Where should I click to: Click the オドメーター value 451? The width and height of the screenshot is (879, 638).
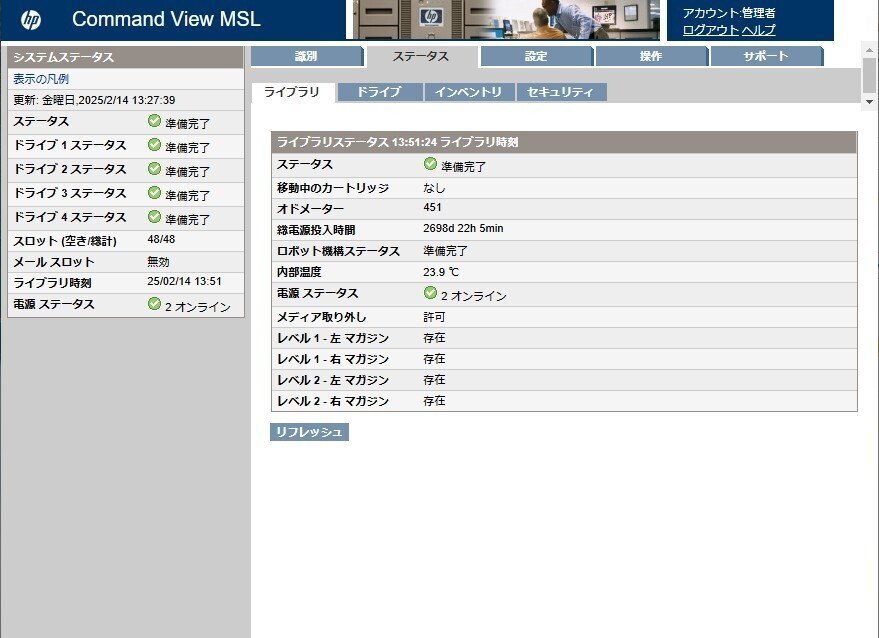432,207
